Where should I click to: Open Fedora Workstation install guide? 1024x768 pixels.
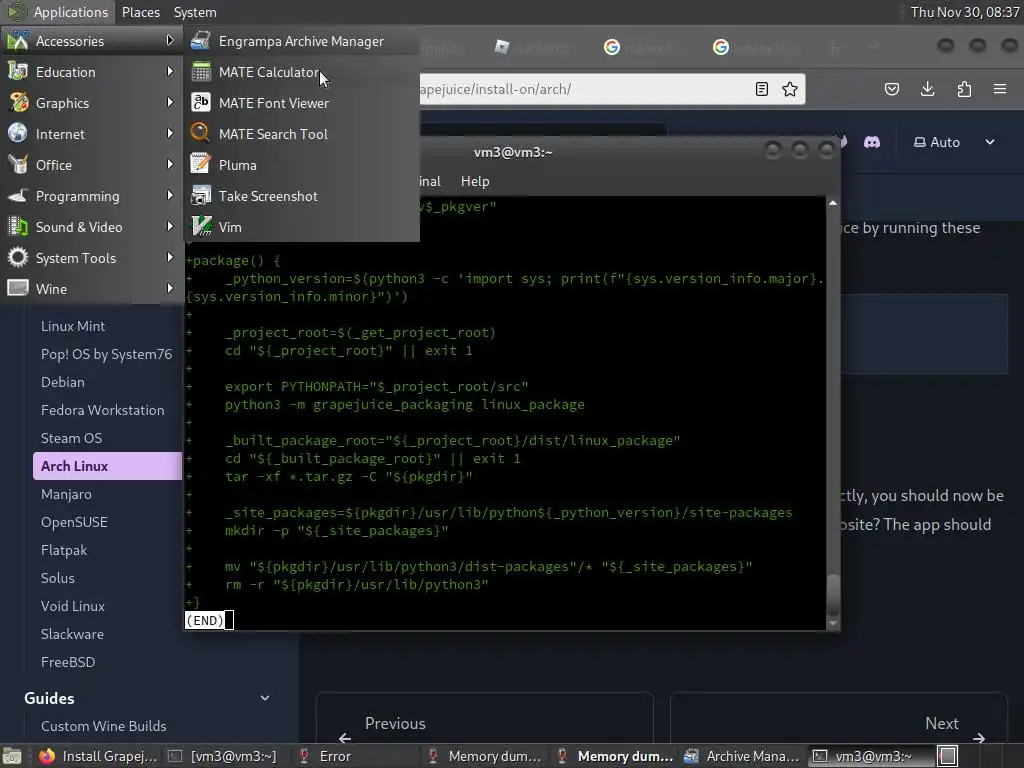(x=103, y=410)
